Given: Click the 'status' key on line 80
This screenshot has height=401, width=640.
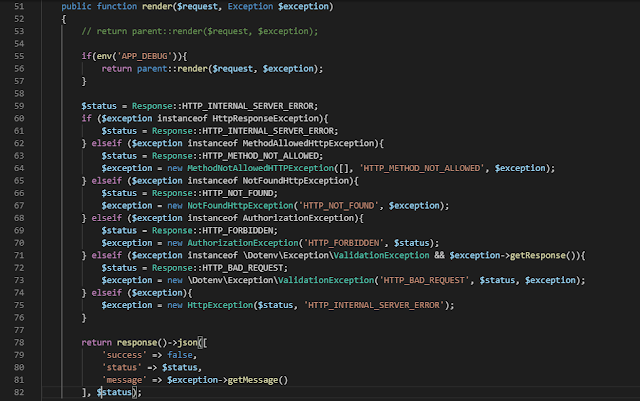Looking at the screenshot, I should [x=122, y=368].
